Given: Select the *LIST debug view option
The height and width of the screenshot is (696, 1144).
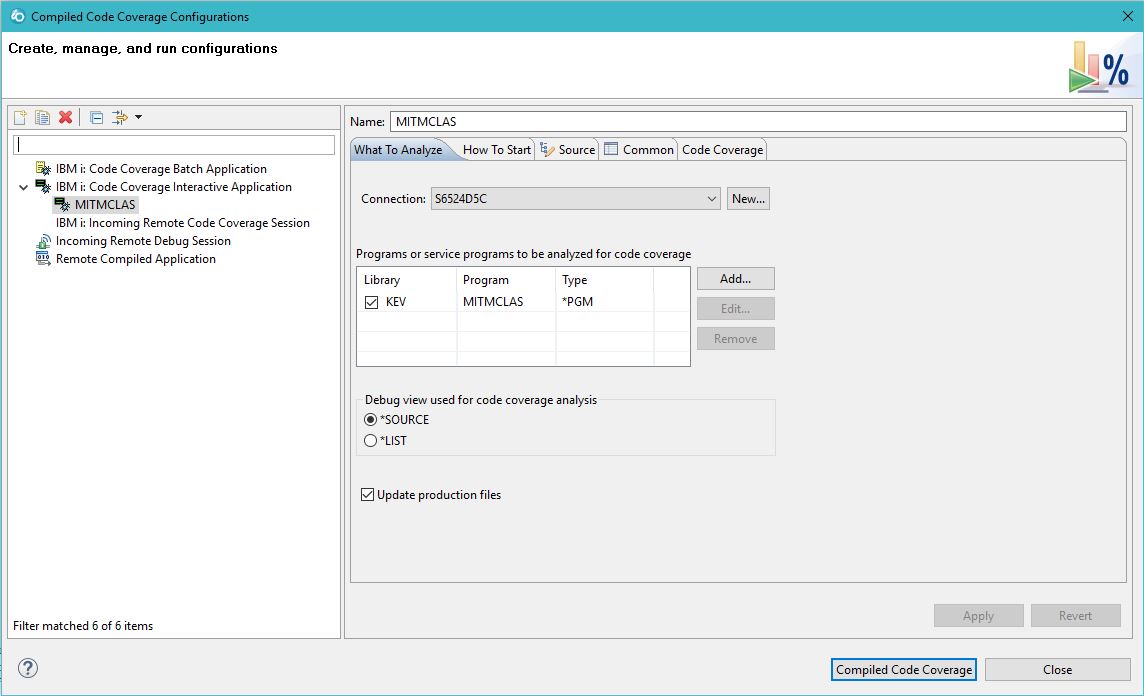Looking at the screenshot, I should 371,441.
